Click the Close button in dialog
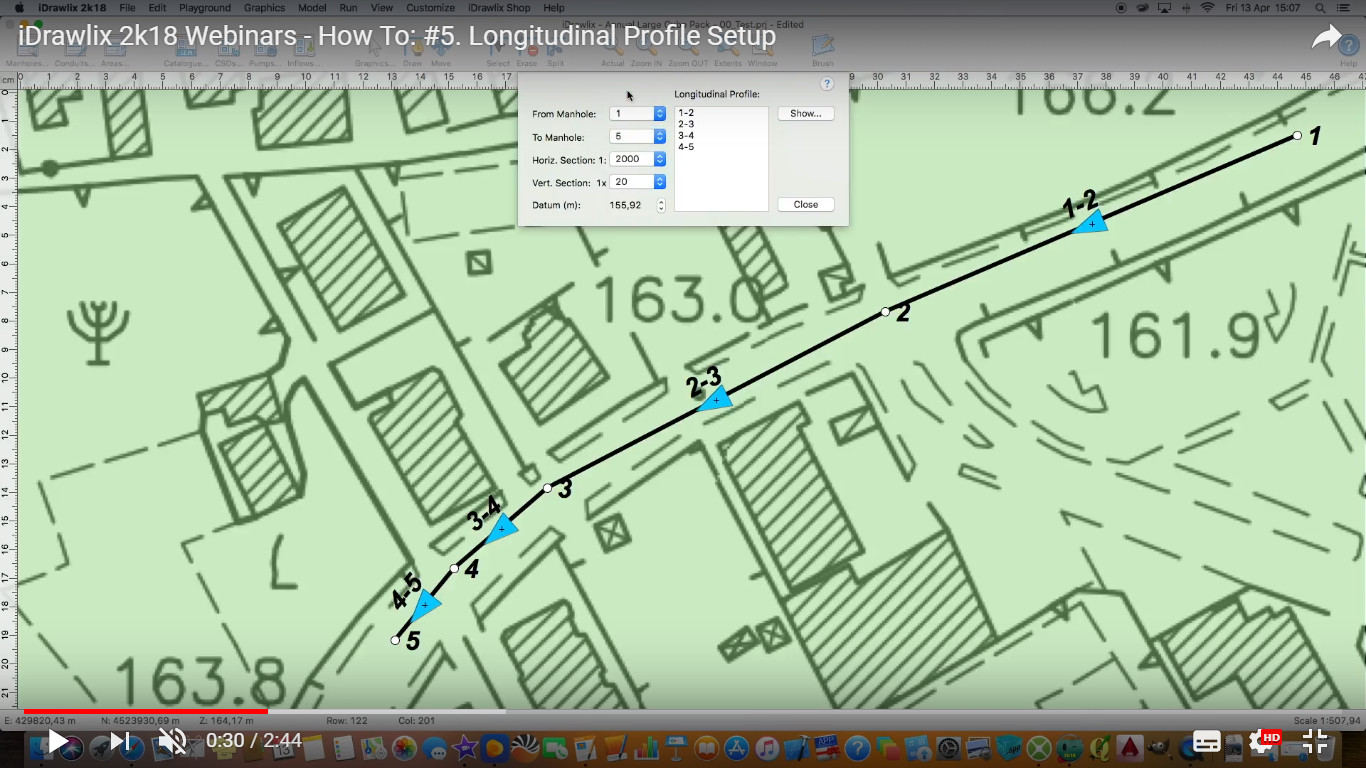This screenshot has width=1366, height=768. 806,204
